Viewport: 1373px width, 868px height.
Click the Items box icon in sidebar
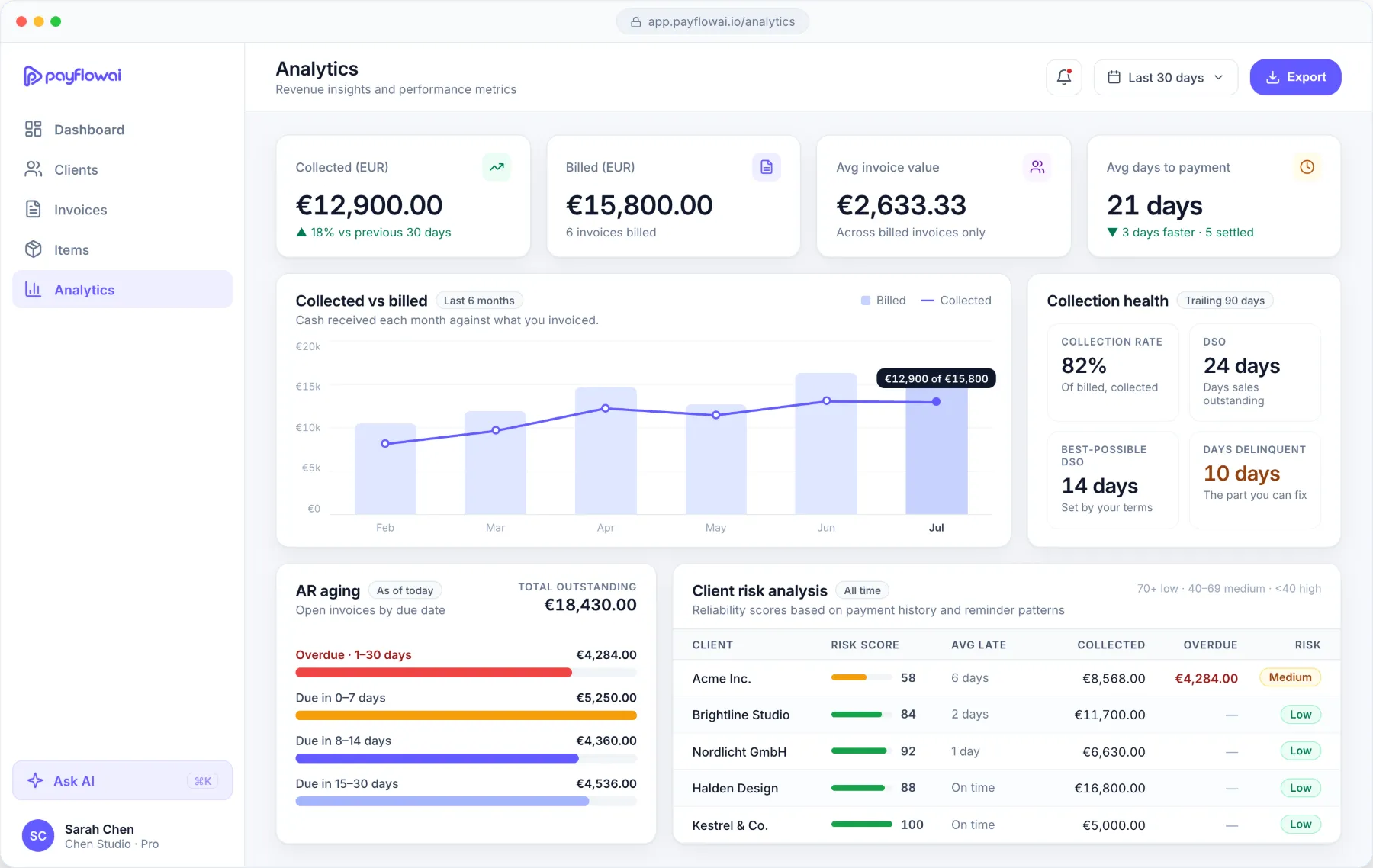(34, 249)
